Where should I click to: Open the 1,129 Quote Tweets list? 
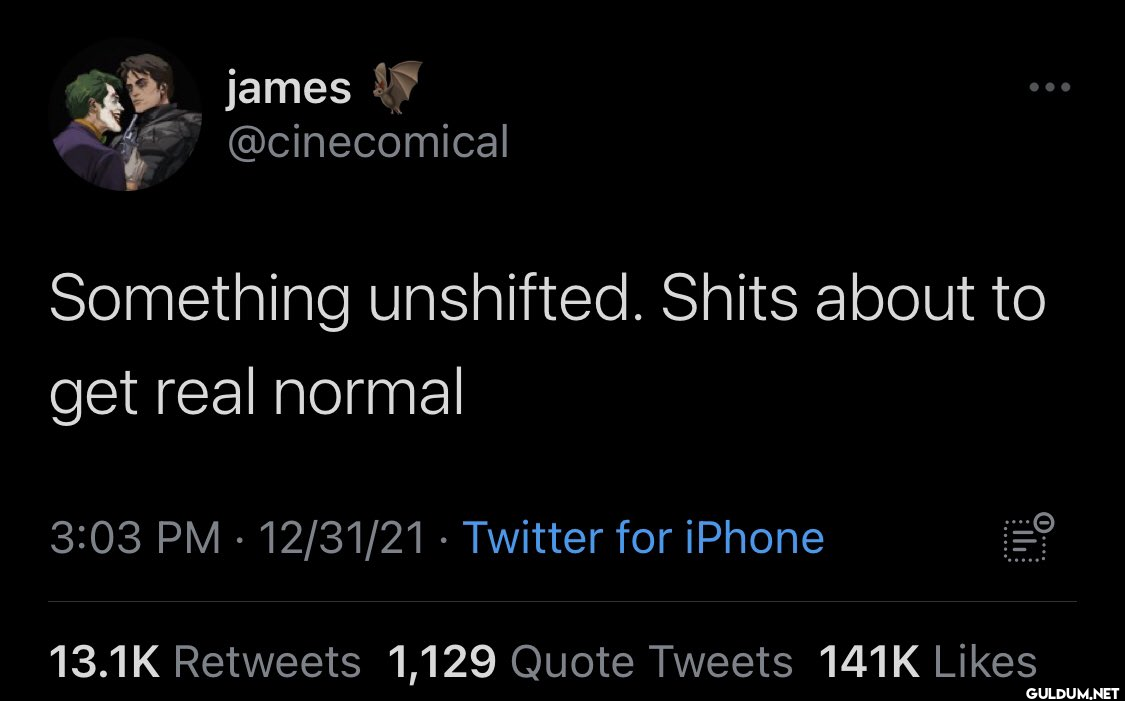[x=590, y=661]
